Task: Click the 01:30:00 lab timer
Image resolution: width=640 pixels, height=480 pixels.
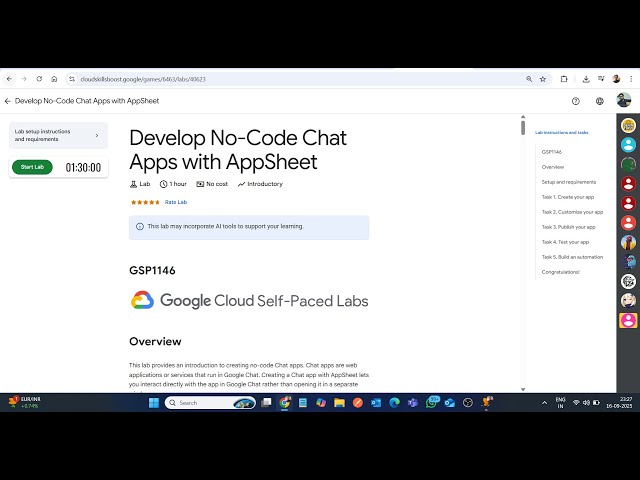Action: 83,167
